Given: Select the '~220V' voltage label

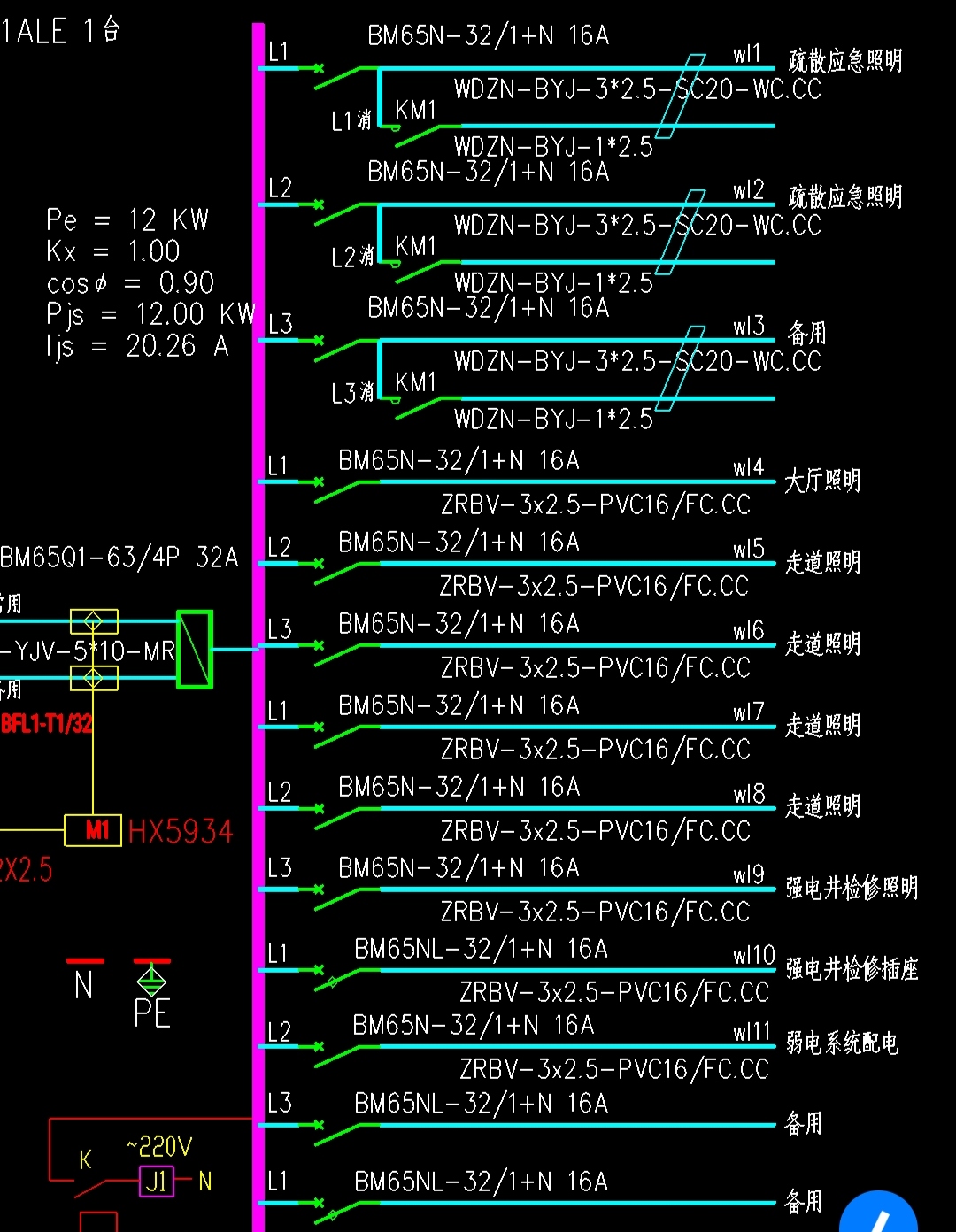Looking at the screenshot, I should point(159,1148).
